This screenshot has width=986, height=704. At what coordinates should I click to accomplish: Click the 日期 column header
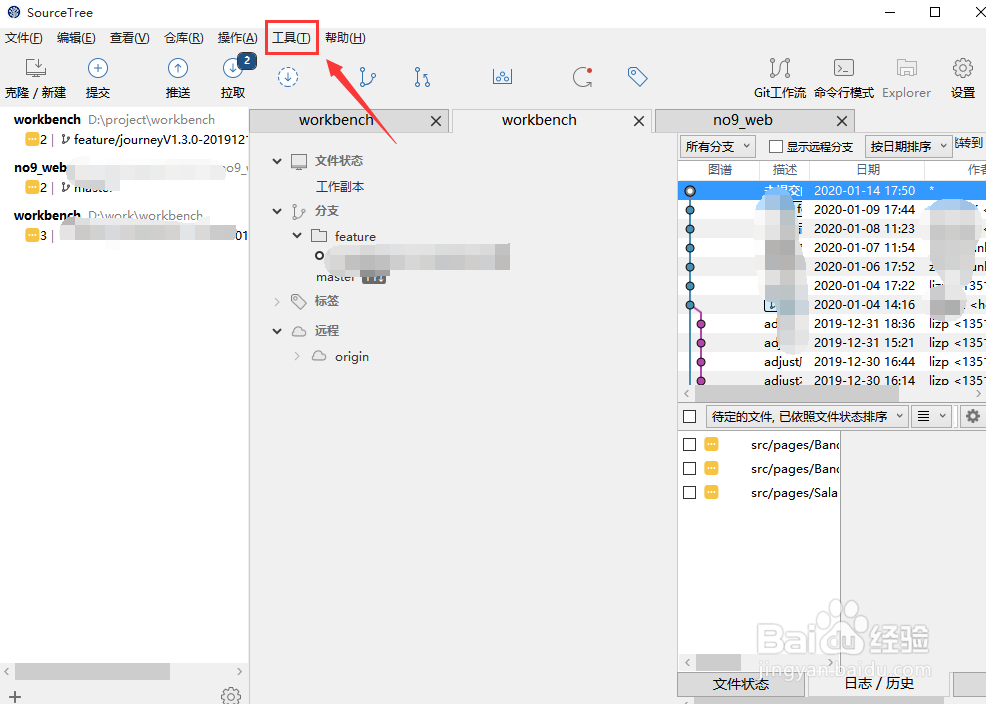[x=867, y=170]
